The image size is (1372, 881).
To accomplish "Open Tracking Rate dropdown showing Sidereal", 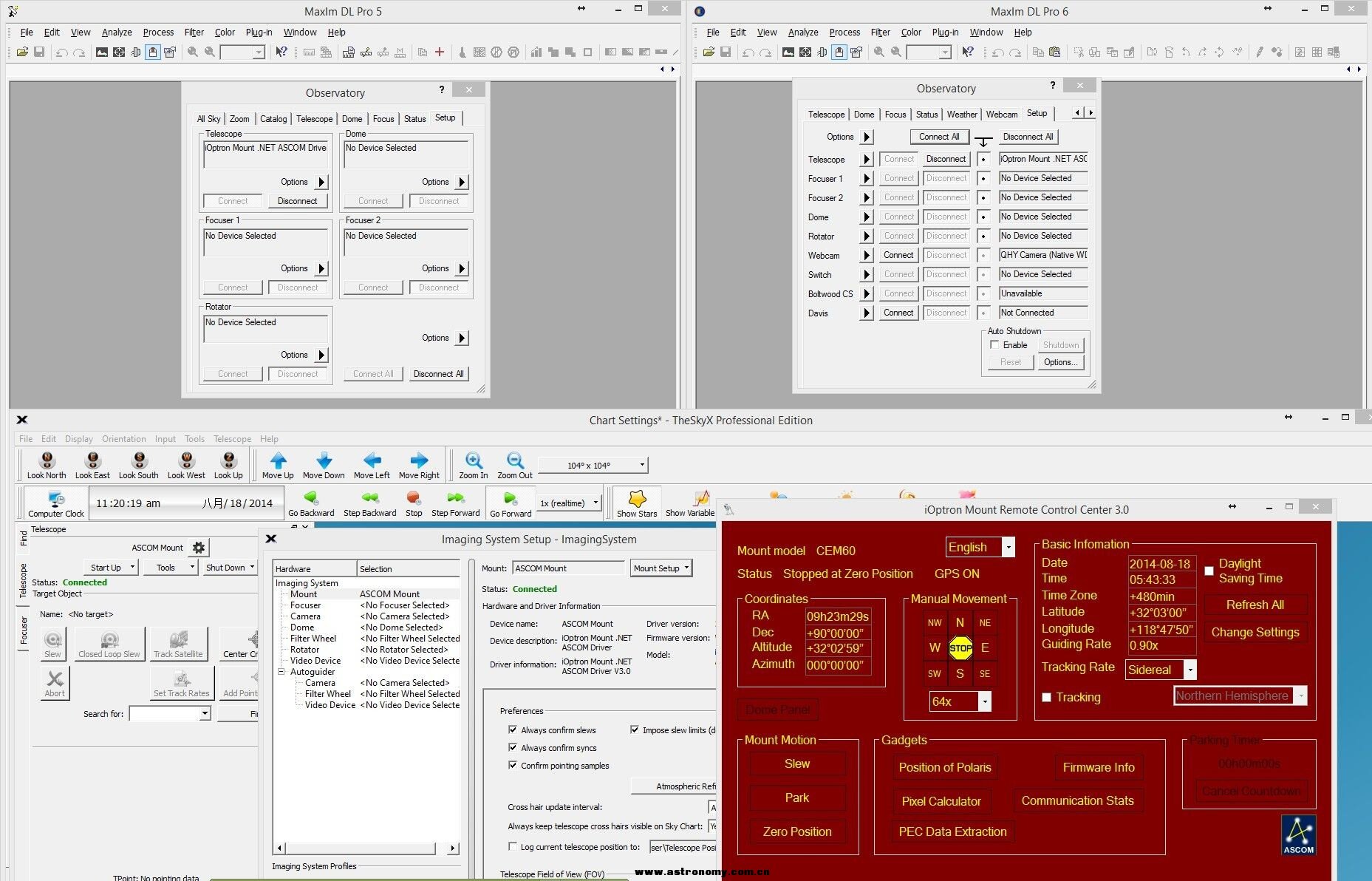I will coord(1190,670).
